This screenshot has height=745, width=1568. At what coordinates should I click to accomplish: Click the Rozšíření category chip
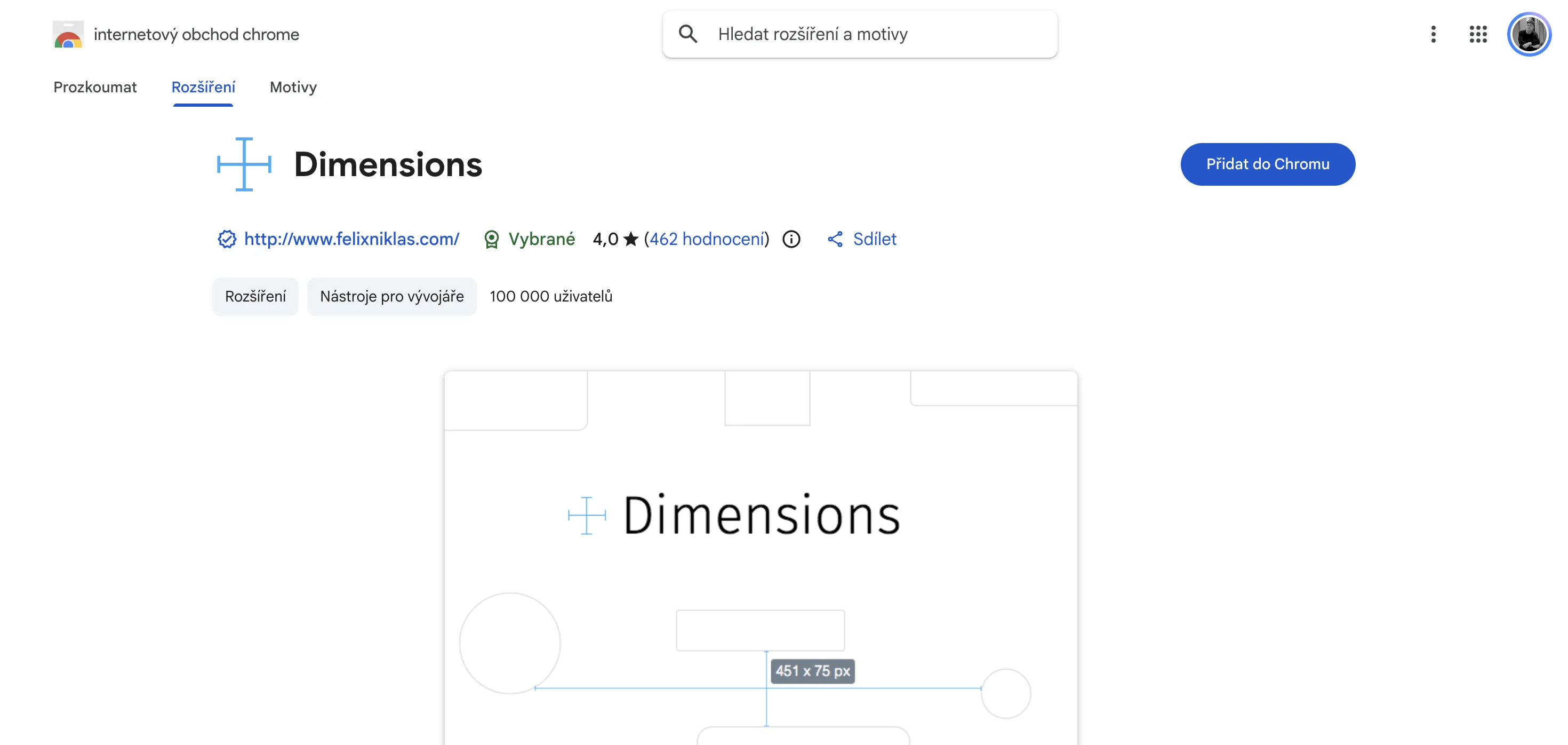pyautogui.click(x=255, y=297)
